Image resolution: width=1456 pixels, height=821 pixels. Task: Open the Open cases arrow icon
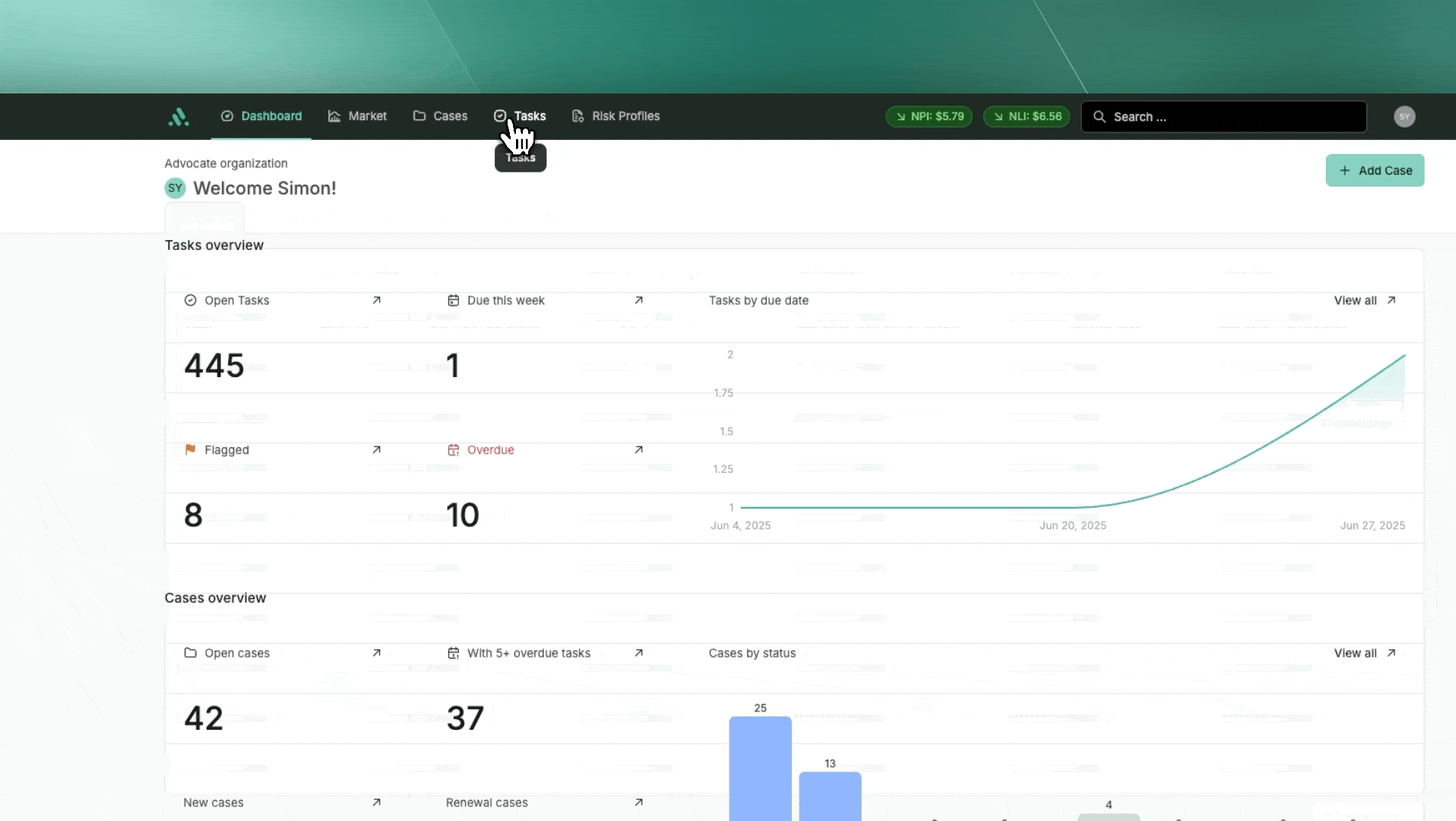pos(376,653)
